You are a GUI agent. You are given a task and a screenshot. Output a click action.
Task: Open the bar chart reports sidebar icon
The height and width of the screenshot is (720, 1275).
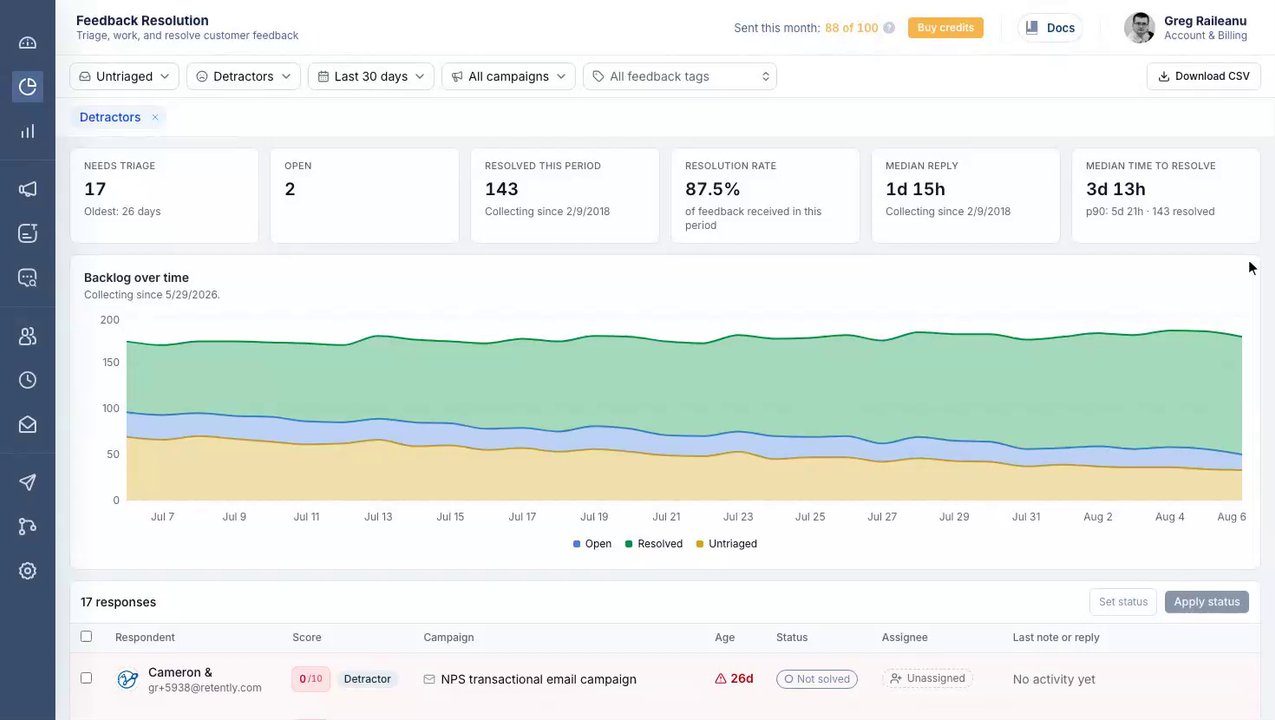pyautogui.click(x=27, y=131)
